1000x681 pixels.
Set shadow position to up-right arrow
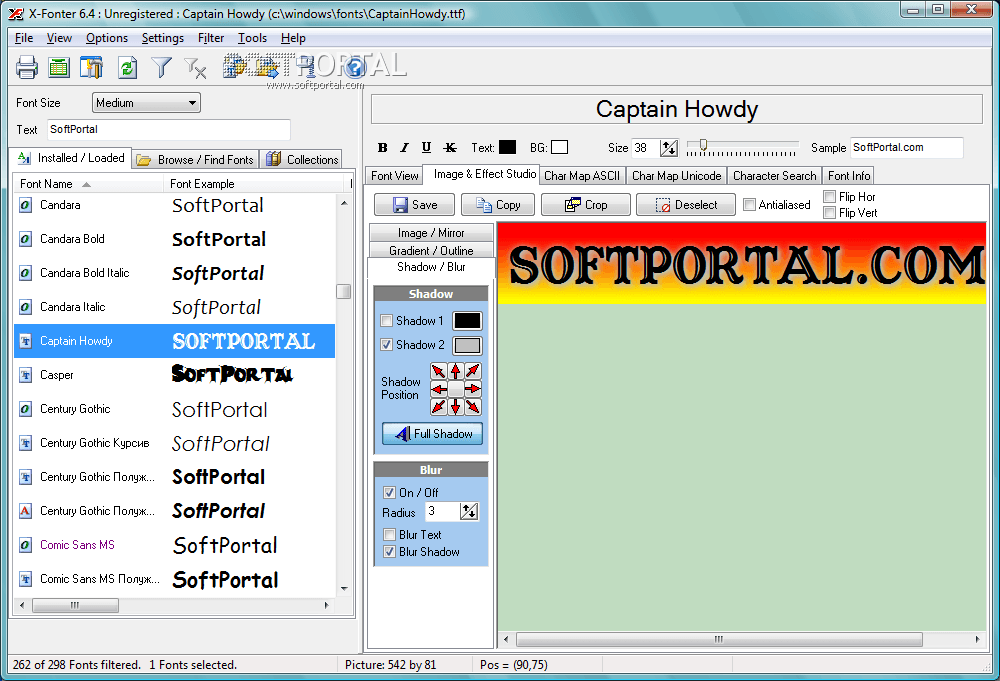(x=473, y=371)
